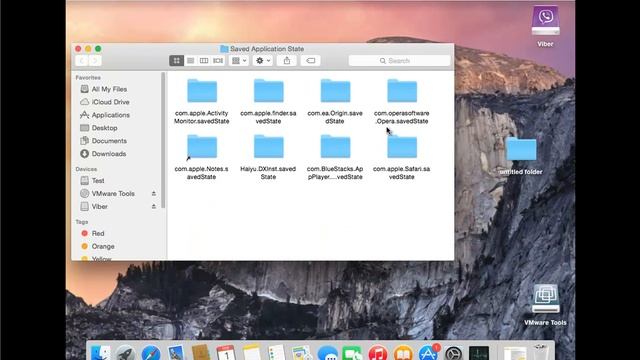Open App Store from the Dock
640x360 pixels.
[428, 353]
